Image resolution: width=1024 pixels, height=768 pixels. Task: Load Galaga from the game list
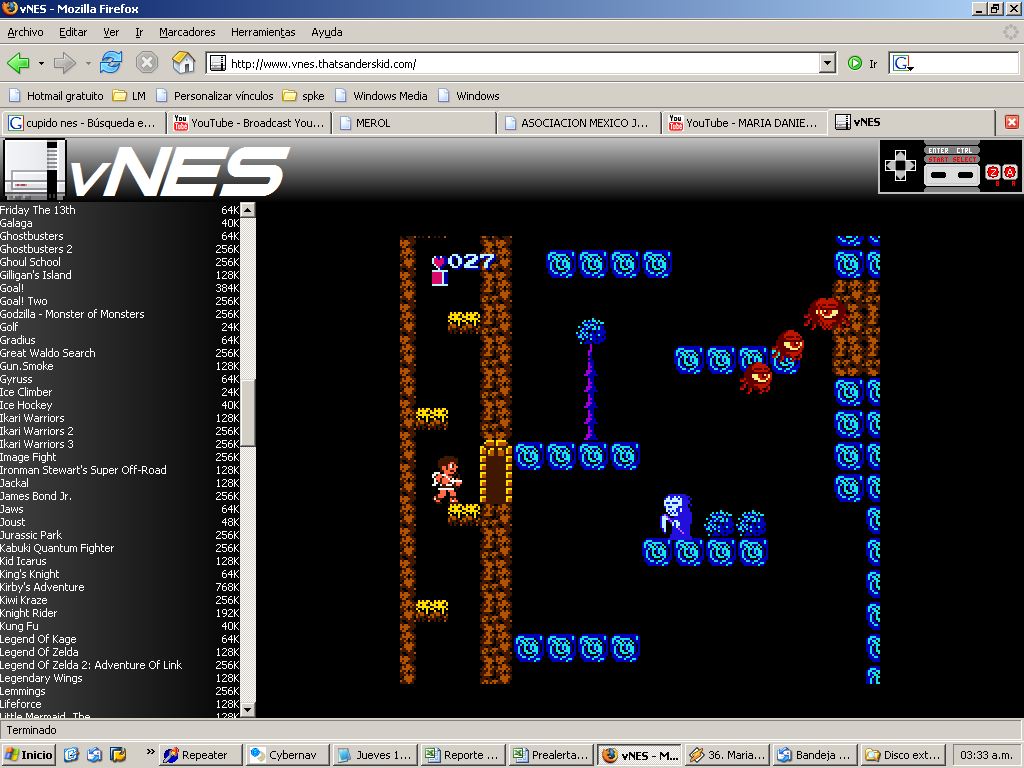tap(120, 223)
